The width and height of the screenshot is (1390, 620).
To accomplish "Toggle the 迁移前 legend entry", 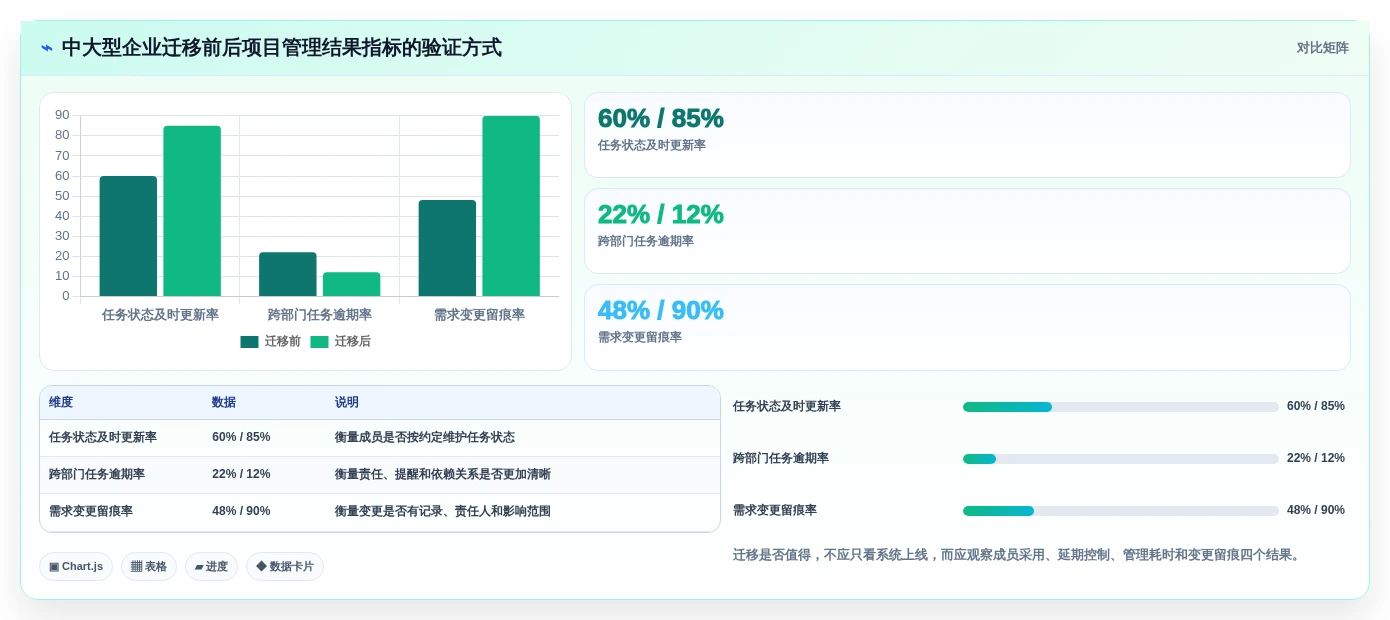I will 271,342.
